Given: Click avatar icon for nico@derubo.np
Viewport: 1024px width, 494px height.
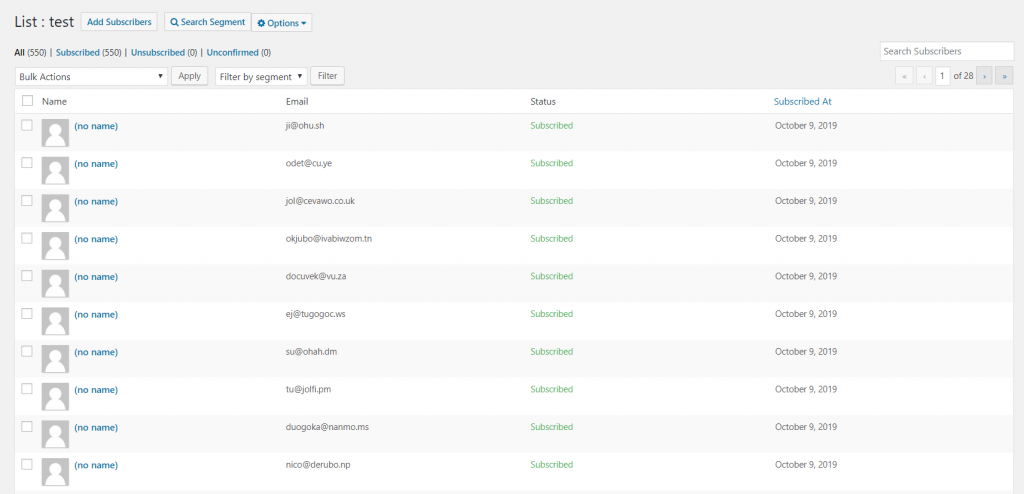Looking at the screenshot, I should (x=55, y=472).
